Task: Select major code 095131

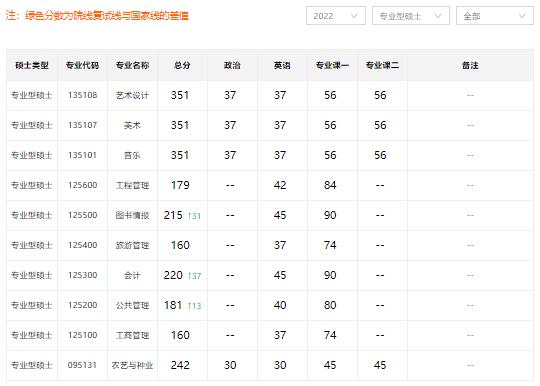Action: (x=82, y=365)
